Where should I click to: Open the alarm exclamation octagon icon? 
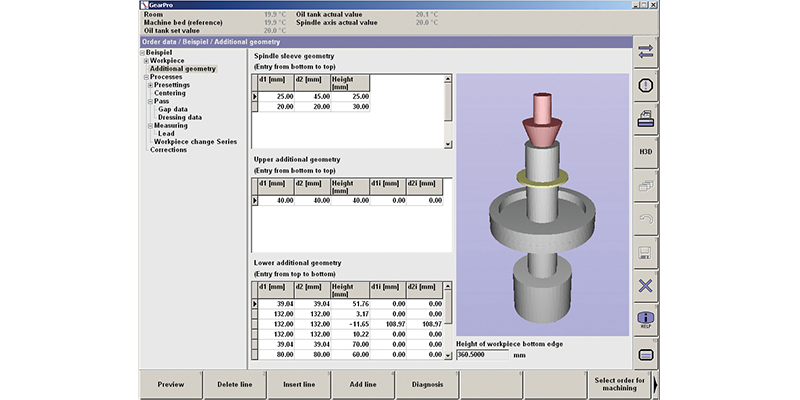pyautogui.click(x=645, y=86)
